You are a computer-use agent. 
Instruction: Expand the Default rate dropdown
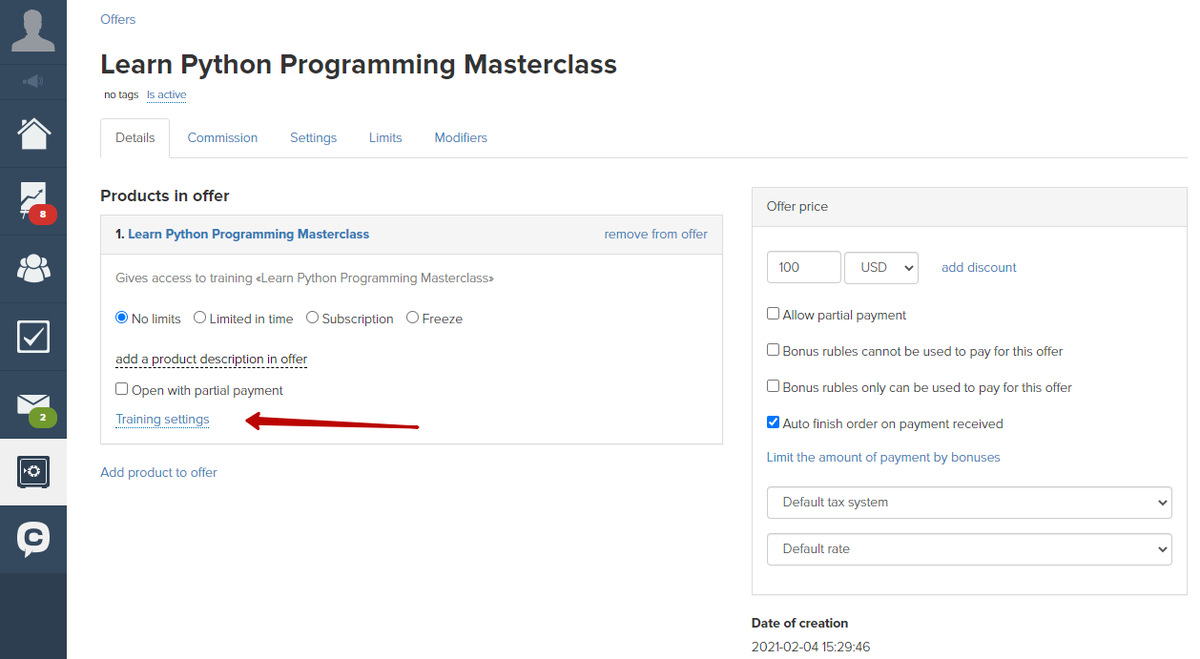(x=969, y=549)
